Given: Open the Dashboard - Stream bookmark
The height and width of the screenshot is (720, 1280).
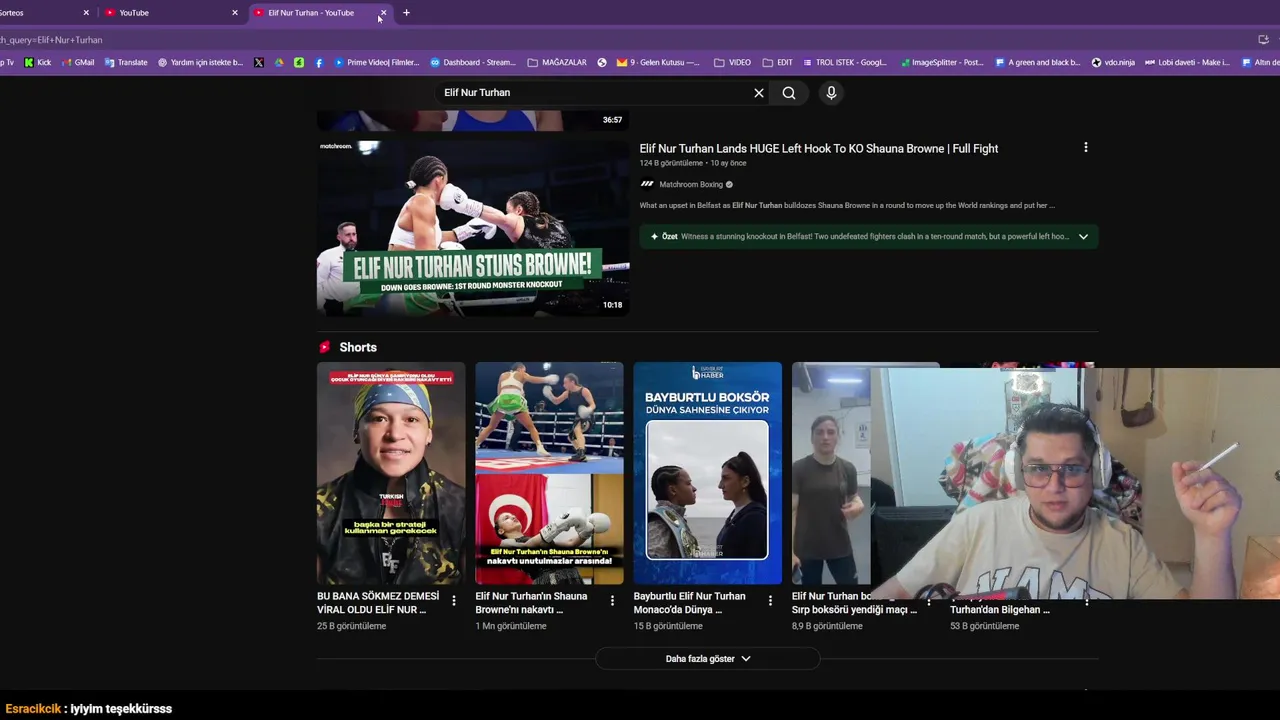Looking at the screenshot, I should pos(473,62).
